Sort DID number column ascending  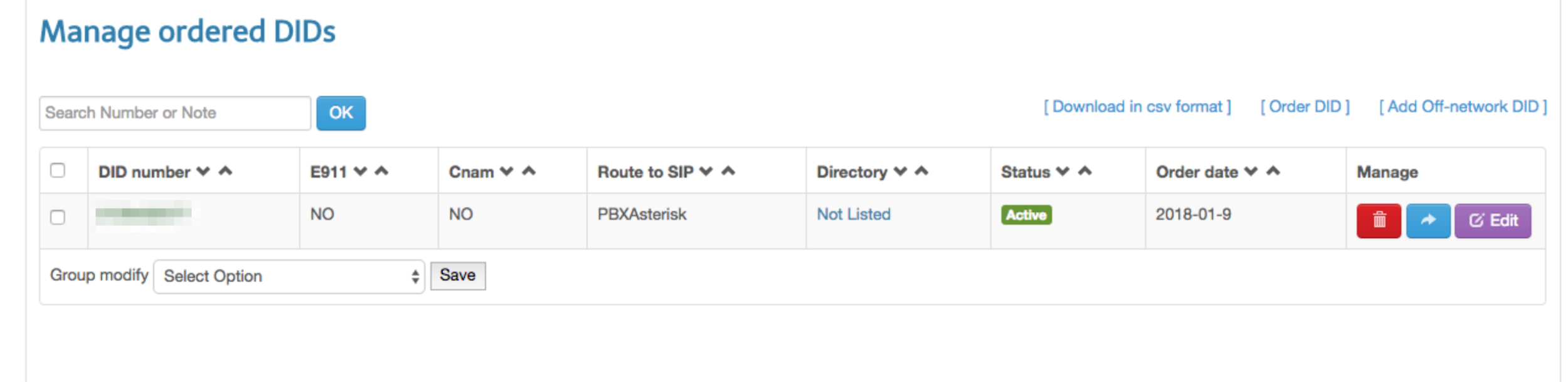click(x=226, y=171)
